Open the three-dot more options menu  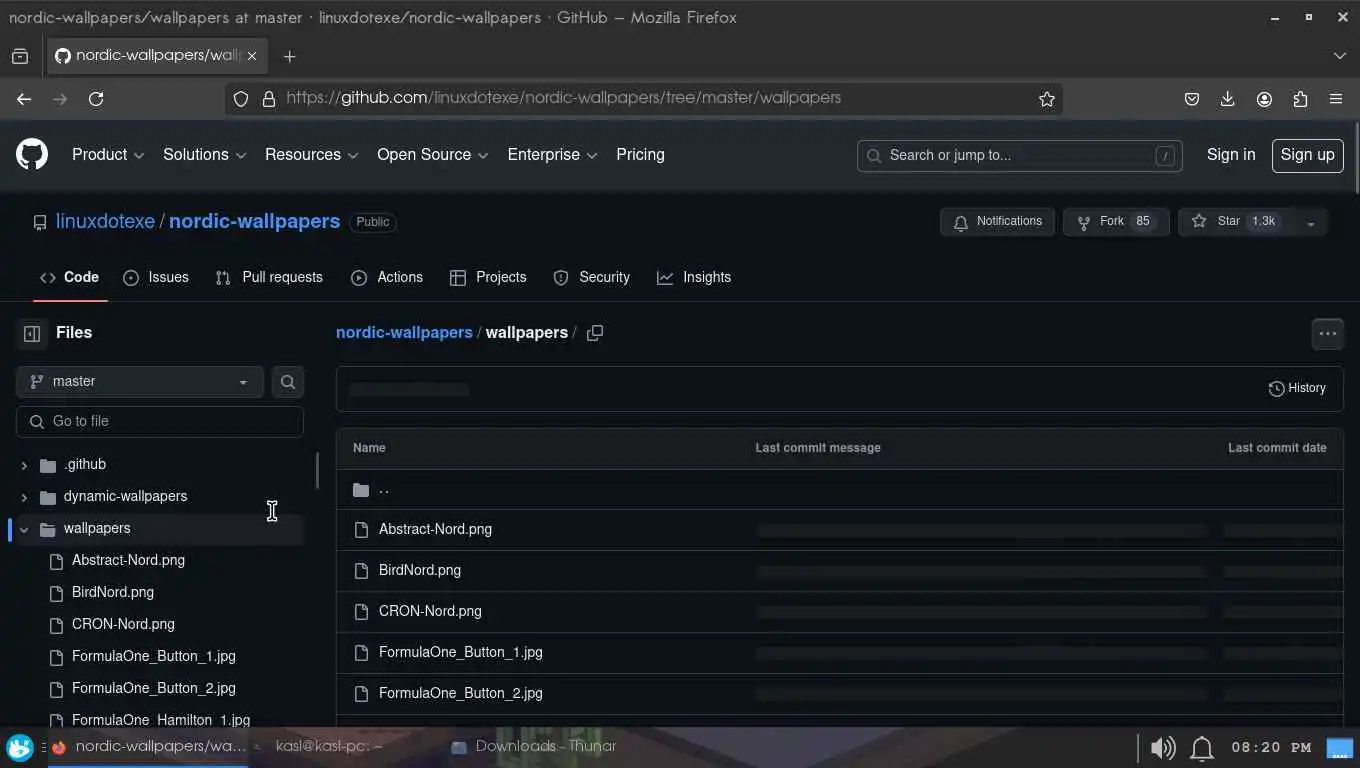[1327, 334]
